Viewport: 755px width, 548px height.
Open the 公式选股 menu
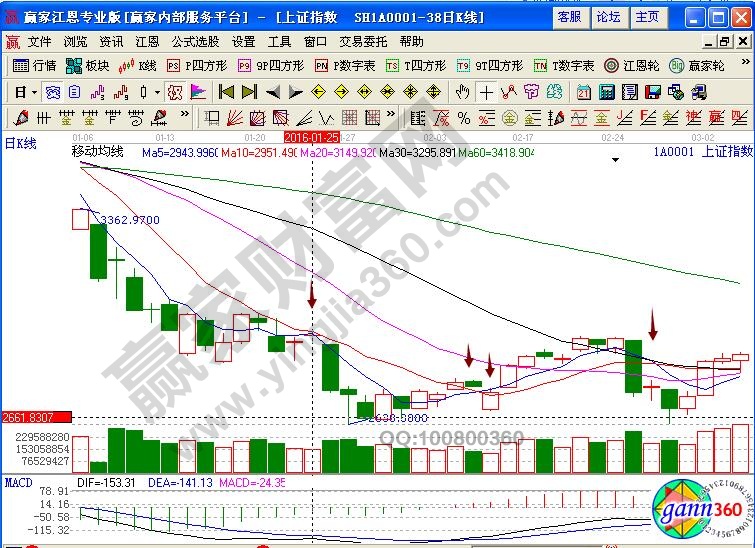pyautogui.click(x=195, y=41)
